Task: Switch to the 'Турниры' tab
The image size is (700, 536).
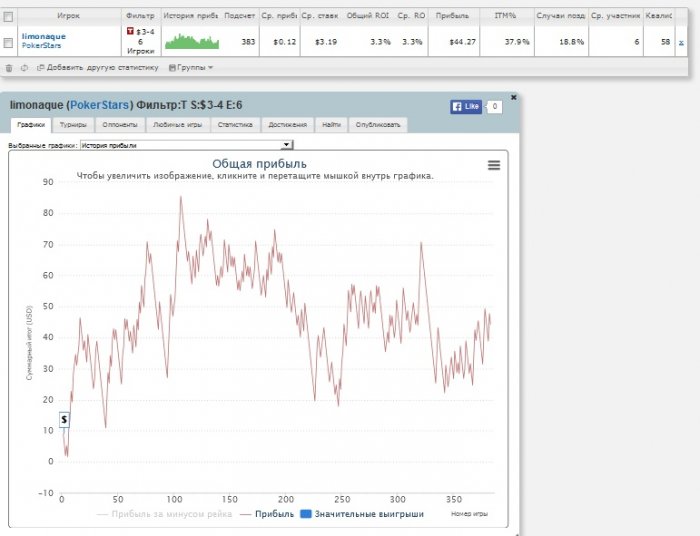Action: (73, 125)
